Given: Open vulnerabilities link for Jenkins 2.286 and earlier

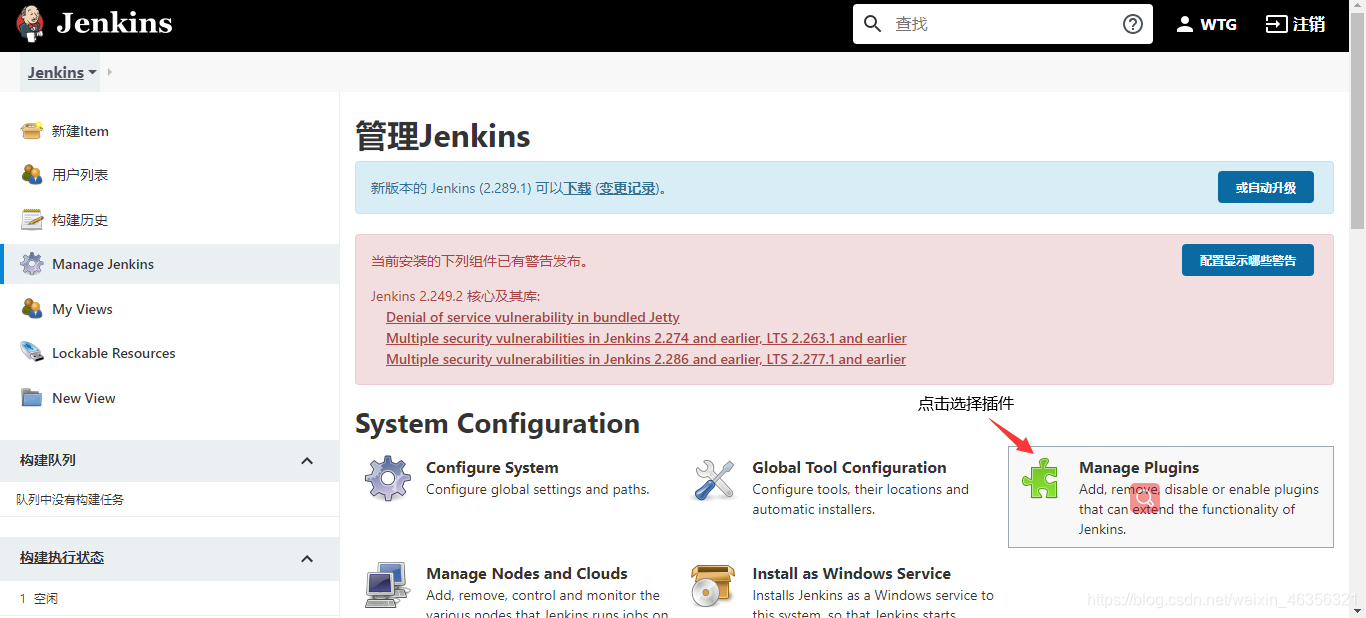Looking at the screenshot, I should click(646, 359).
